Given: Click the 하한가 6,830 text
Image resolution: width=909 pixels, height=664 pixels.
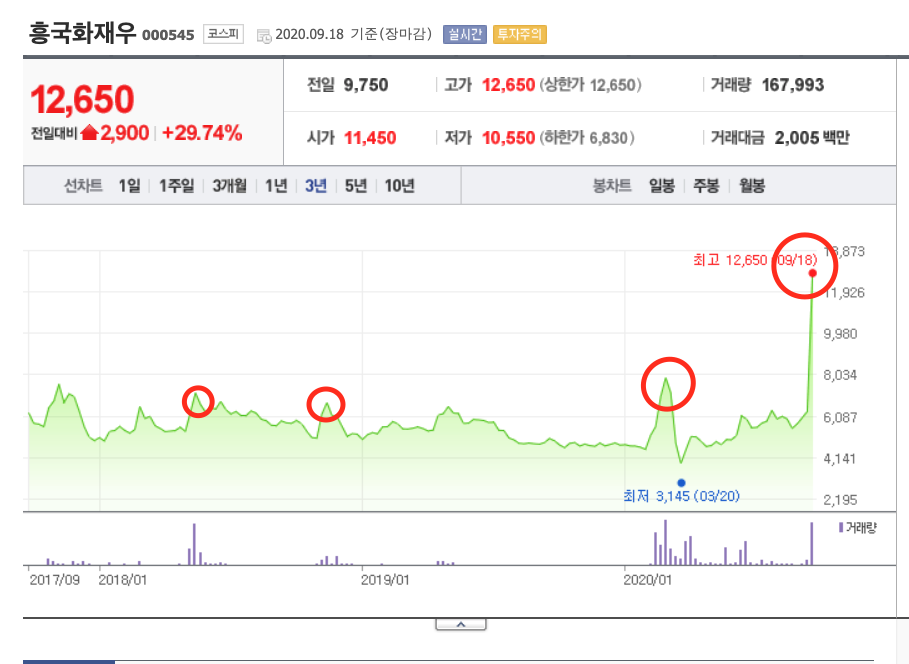Looking at the screenshot, I should 587,138.
